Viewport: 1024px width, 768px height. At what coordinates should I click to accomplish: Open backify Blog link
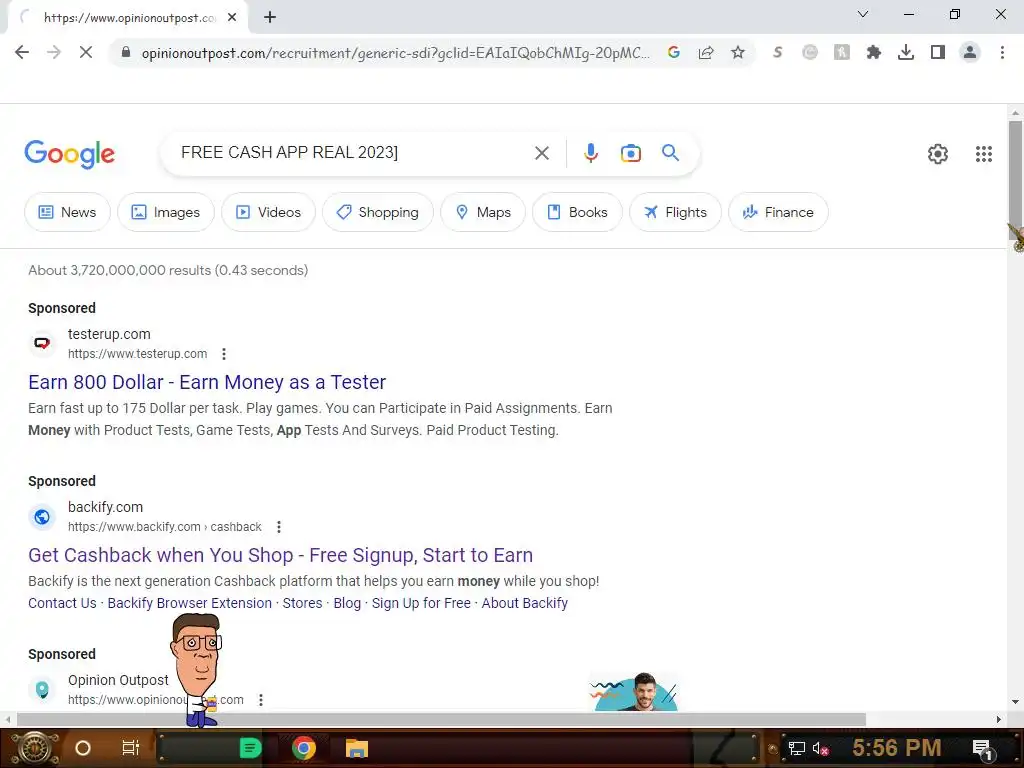click(x=347, y=603)
